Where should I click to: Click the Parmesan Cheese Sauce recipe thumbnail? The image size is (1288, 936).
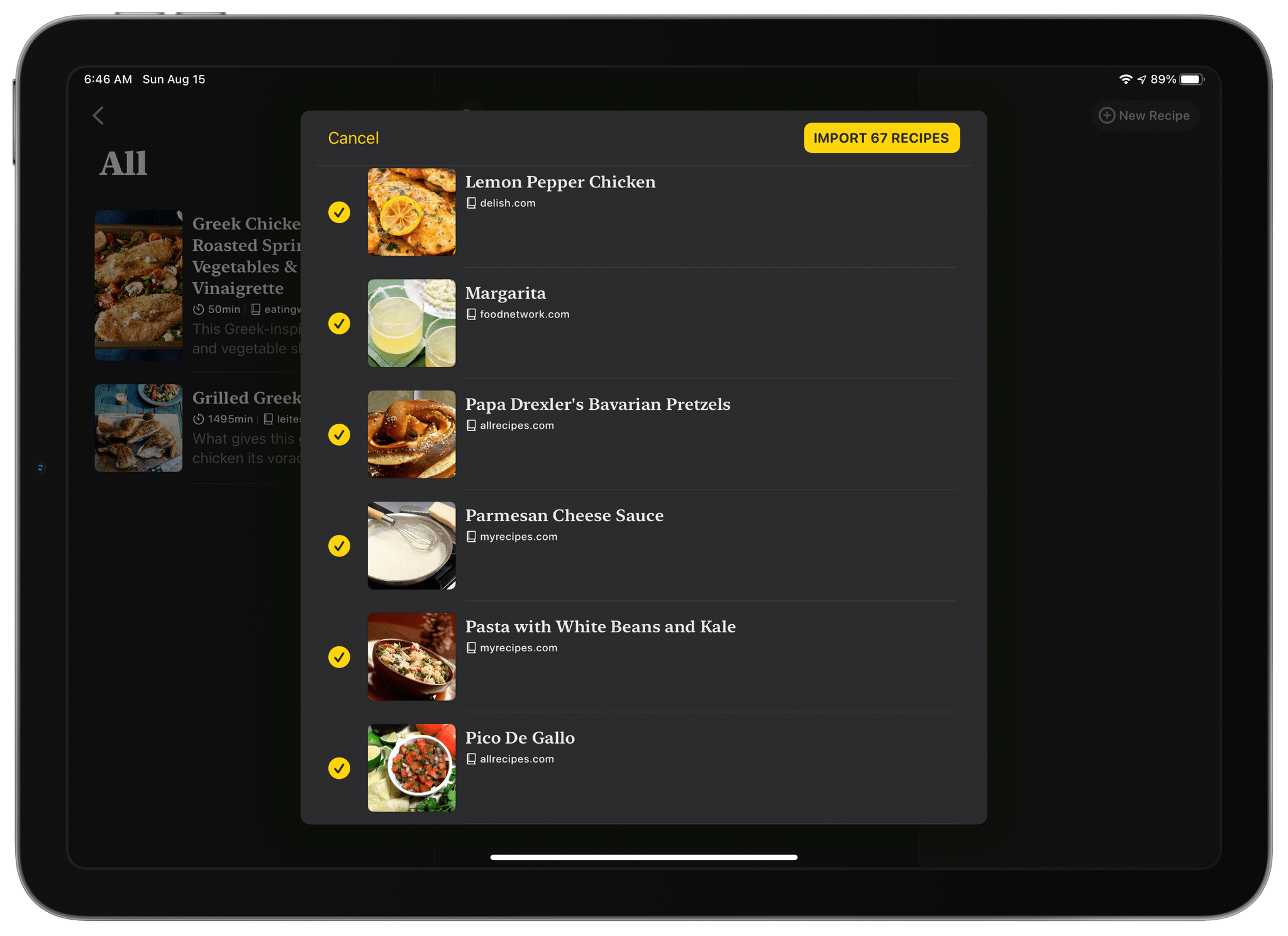coord(412,545)
